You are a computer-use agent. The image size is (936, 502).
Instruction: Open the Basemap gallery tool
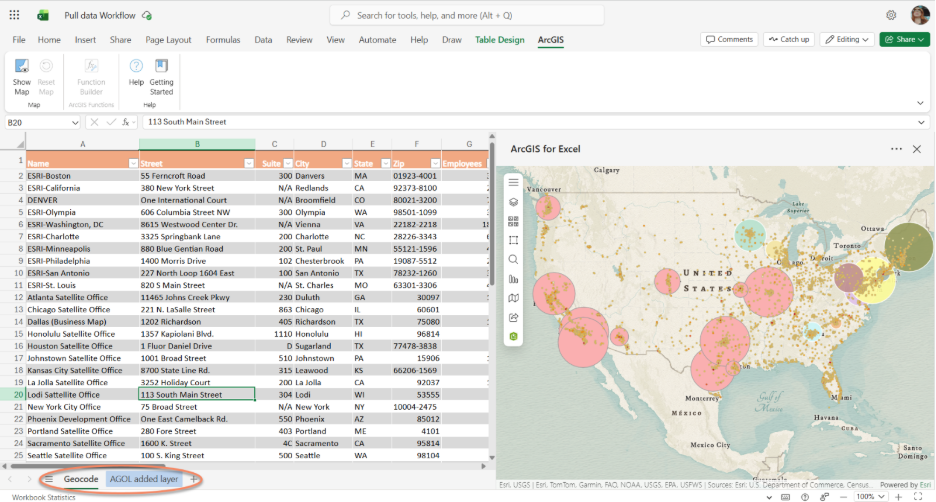(513, 221)
